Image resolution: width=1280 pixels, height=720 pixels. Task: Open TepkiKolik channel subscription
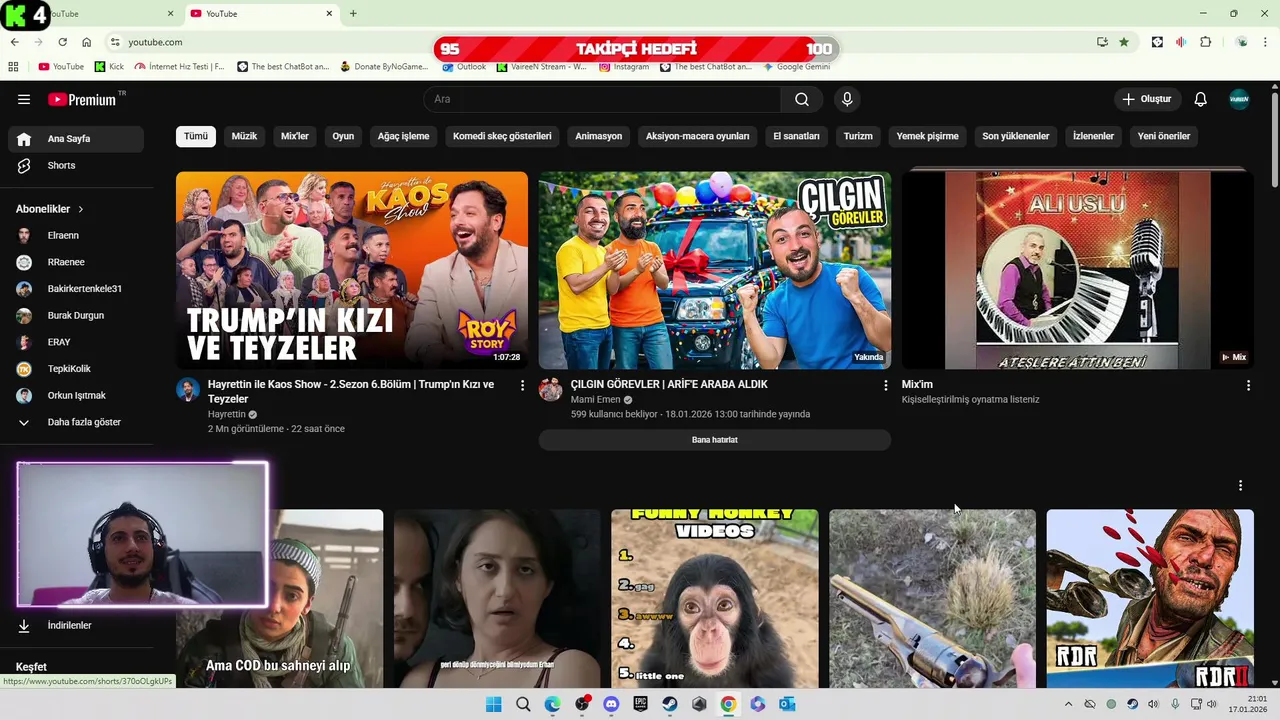tap(76, 369)
